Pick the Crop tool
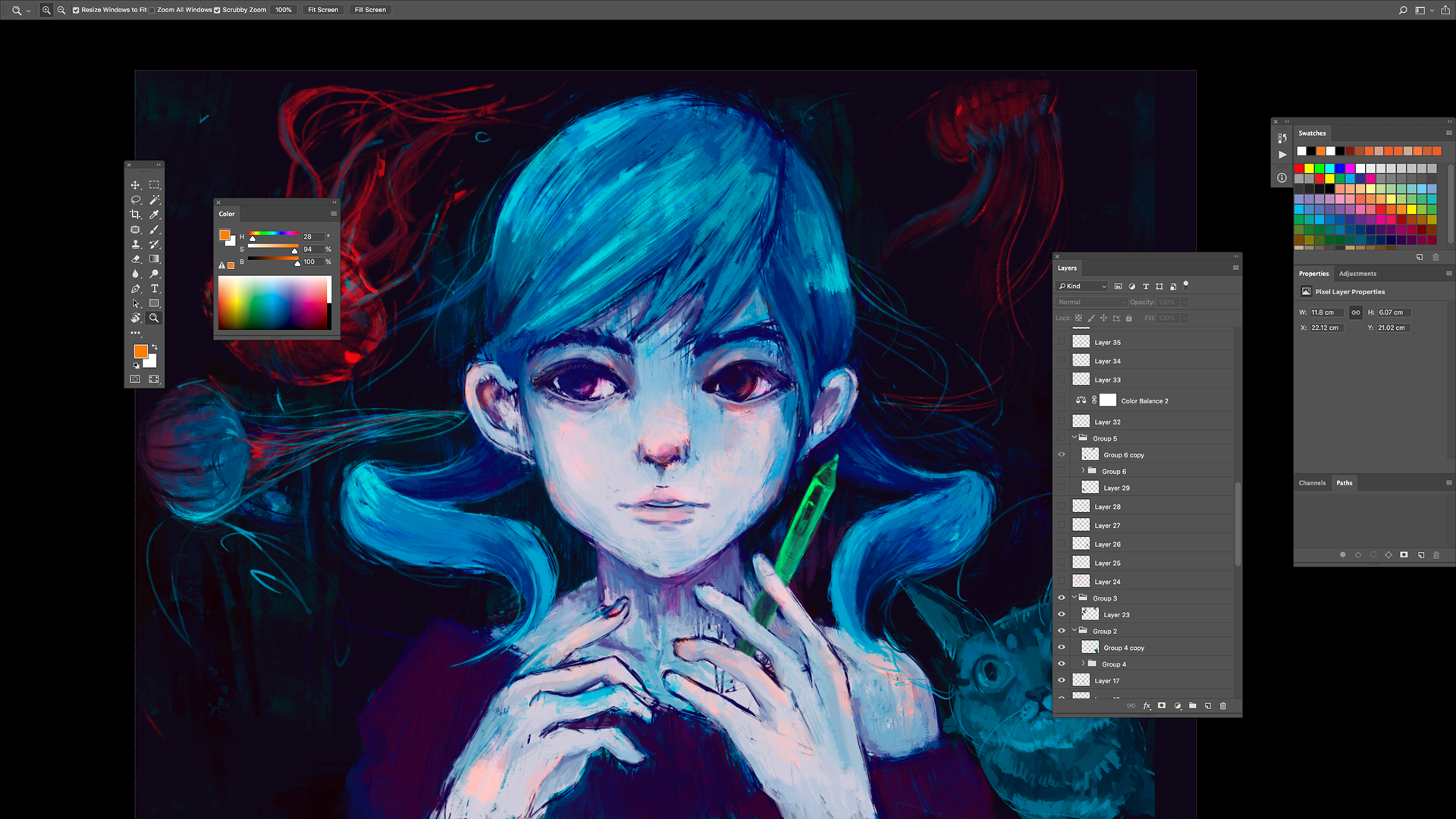1456x819 pixels. tap(136, 215)
